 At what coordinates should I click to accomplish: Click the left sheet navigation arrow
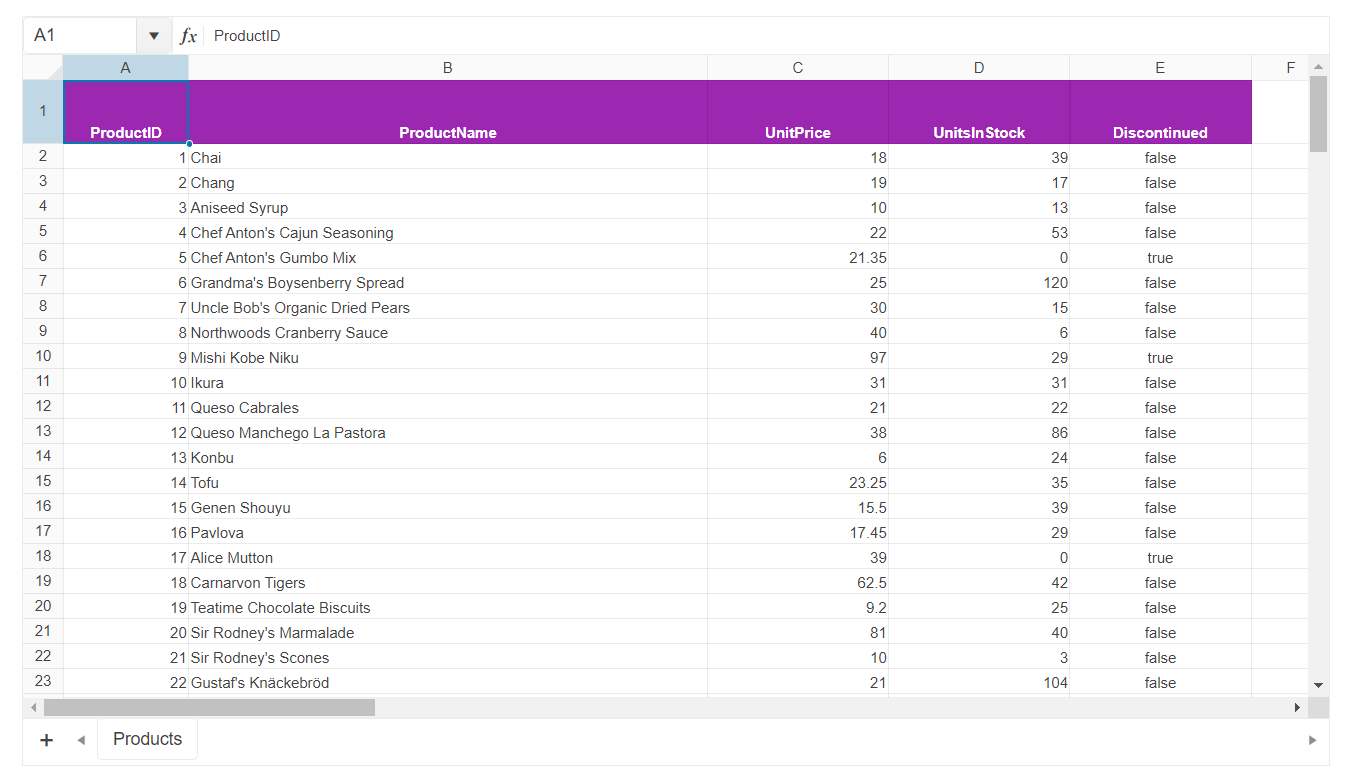[x=81, y=739]
